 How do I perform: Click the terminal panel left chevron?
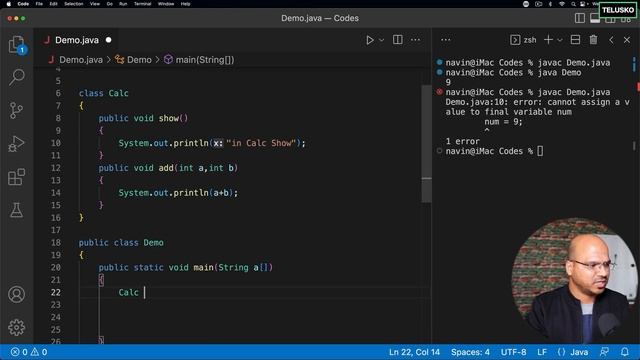click(x=611, y=40)
